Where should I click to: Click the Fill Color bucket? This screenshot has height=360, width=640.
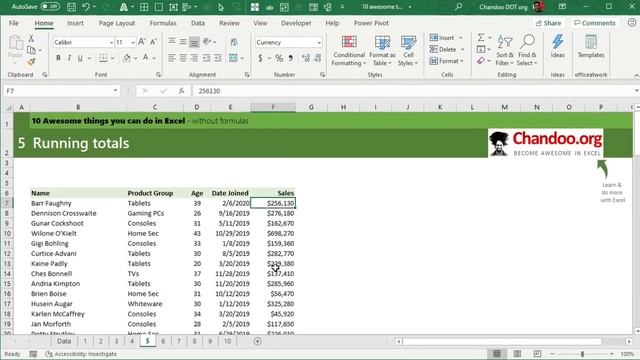(127, 58)
